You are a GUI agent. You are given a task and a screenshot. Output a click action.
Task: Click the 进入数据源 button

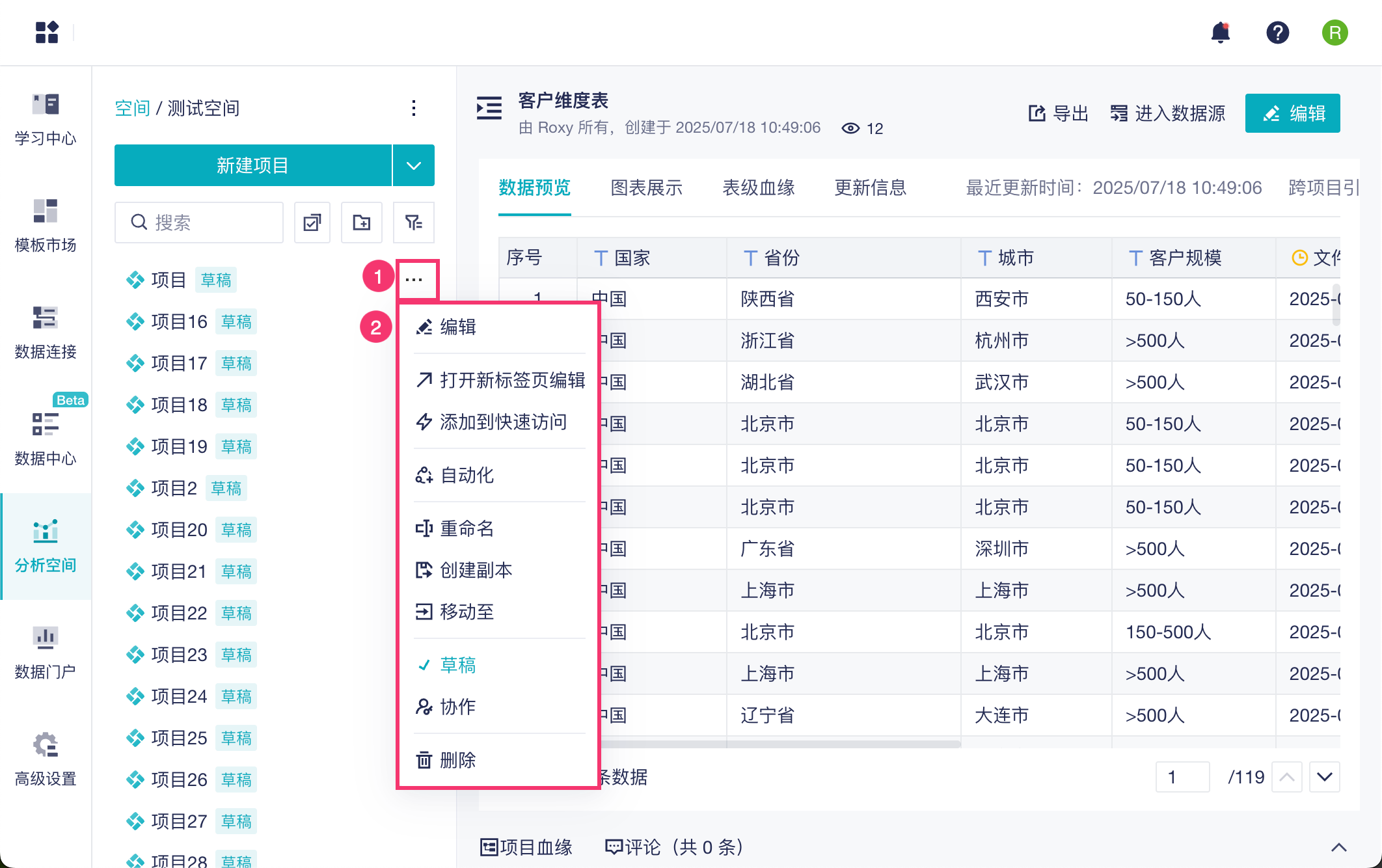click(x=1168, y=113)
